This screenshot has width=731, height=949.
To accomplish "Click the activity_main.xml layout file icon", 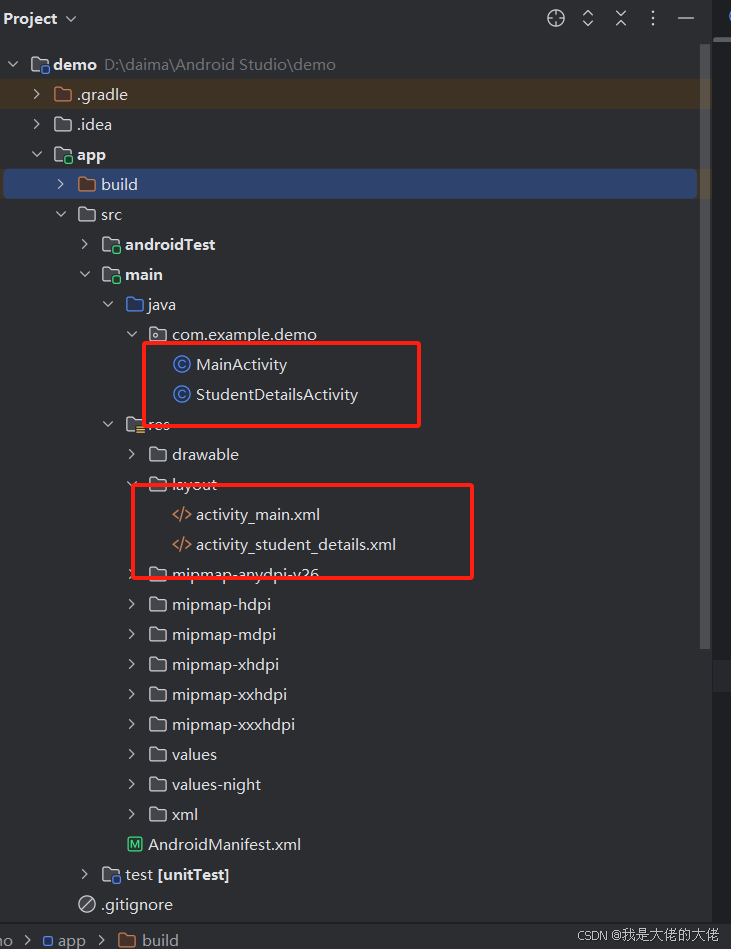I will point(181,514).
